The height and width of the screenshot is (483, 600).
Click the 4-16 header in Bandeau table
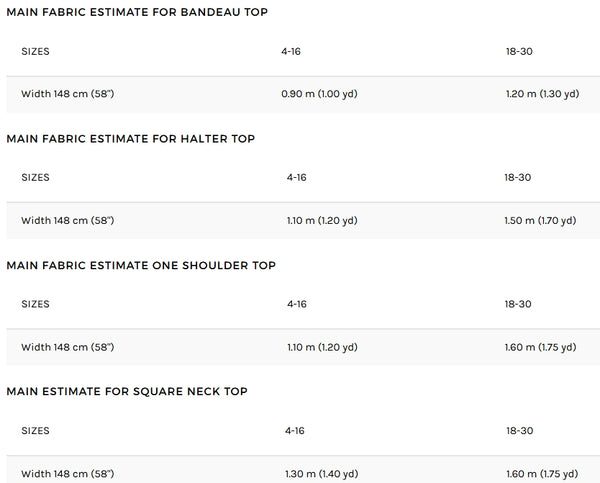291,50
